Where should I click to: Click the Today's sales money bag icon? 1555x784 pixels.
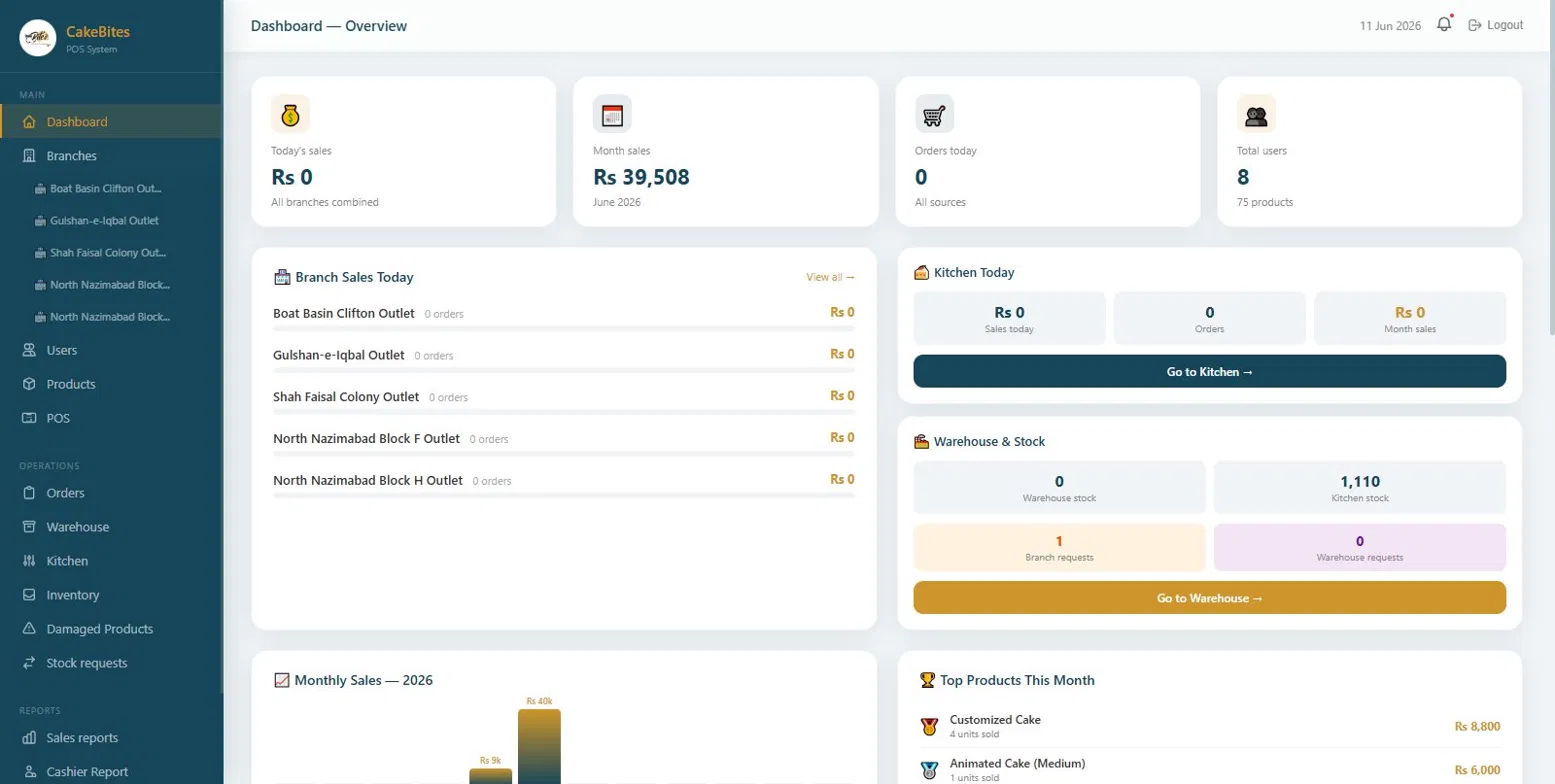[290, 114]
